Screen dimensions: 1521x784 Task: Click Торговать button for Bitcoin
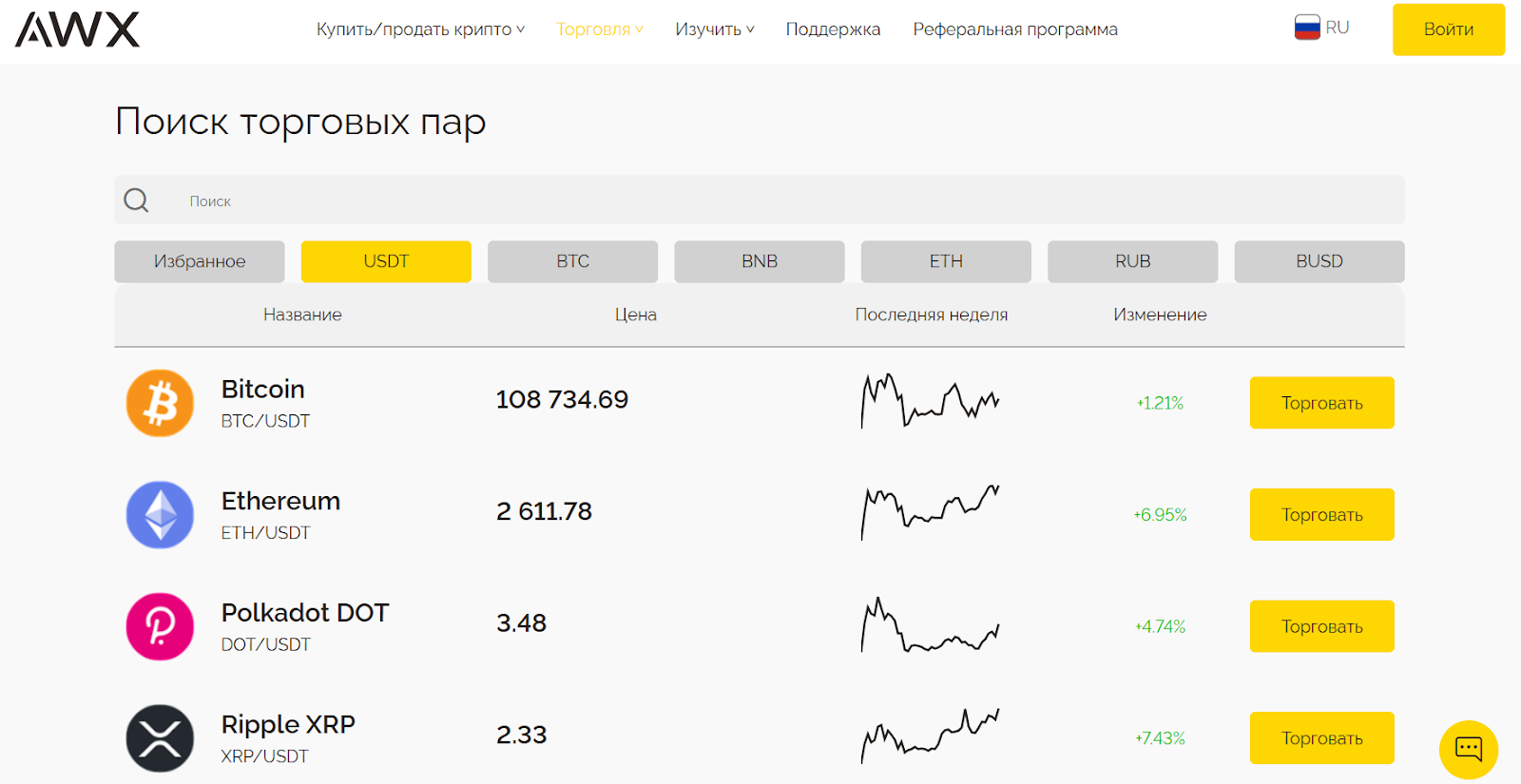(x=1321, y=403)
